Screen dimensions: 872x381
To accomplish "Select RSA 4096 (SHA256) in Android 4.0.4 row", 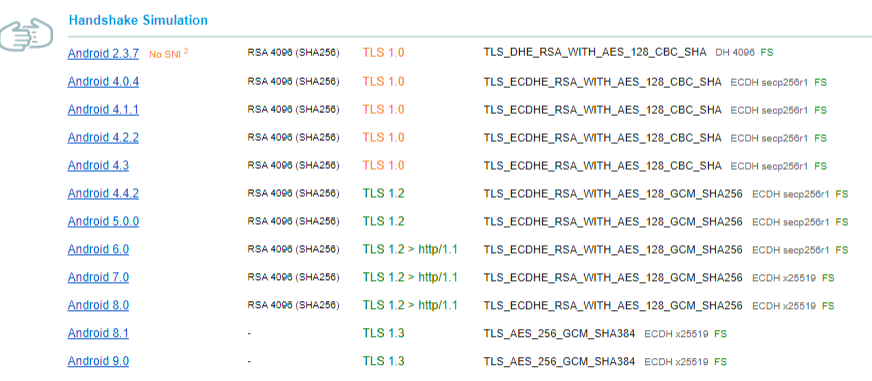I will click(293, 81).
